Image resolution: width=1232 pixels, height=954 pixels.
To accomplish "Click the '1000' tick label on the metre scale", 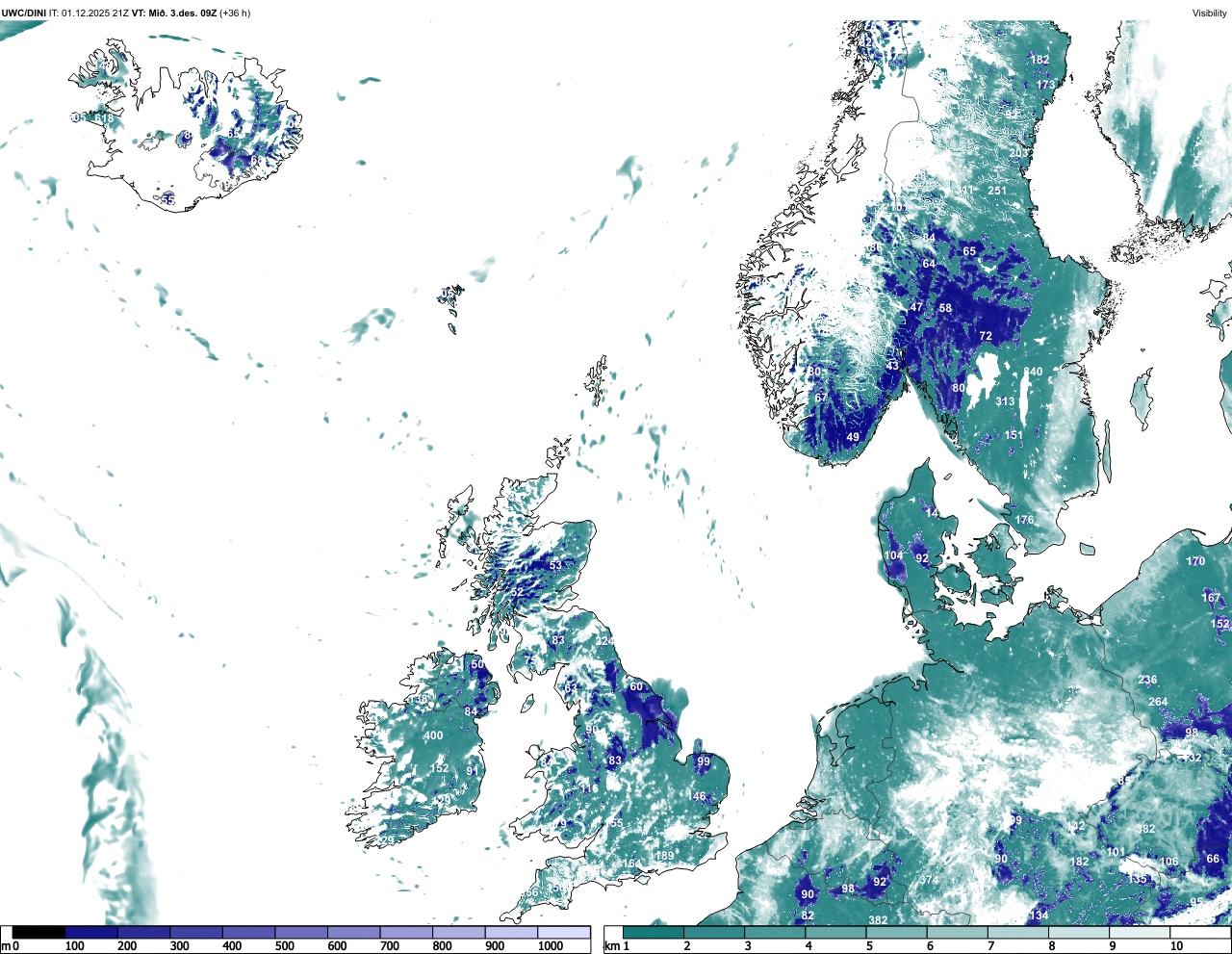I will point(551,946).
